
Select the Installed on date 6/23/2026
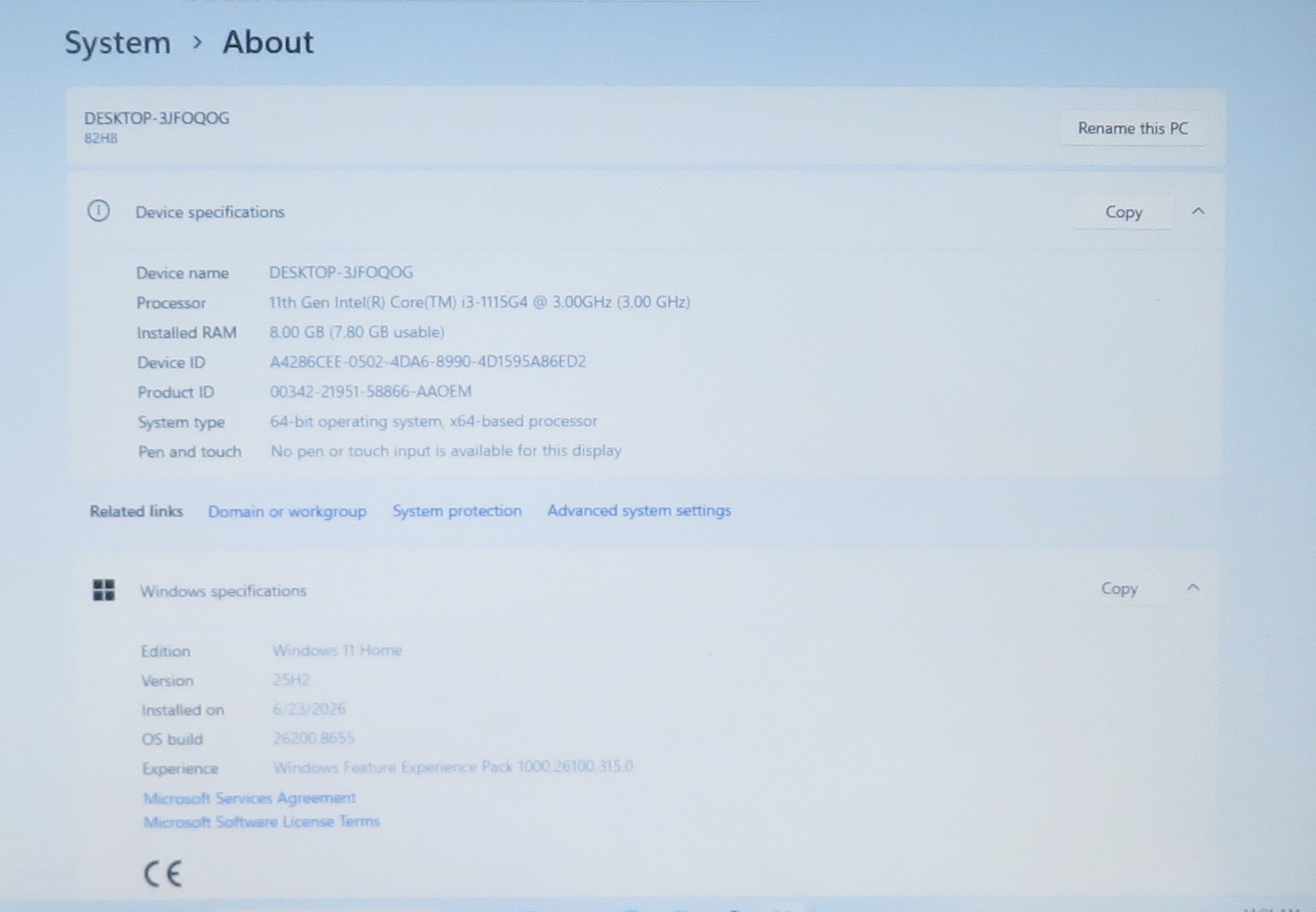309,709
